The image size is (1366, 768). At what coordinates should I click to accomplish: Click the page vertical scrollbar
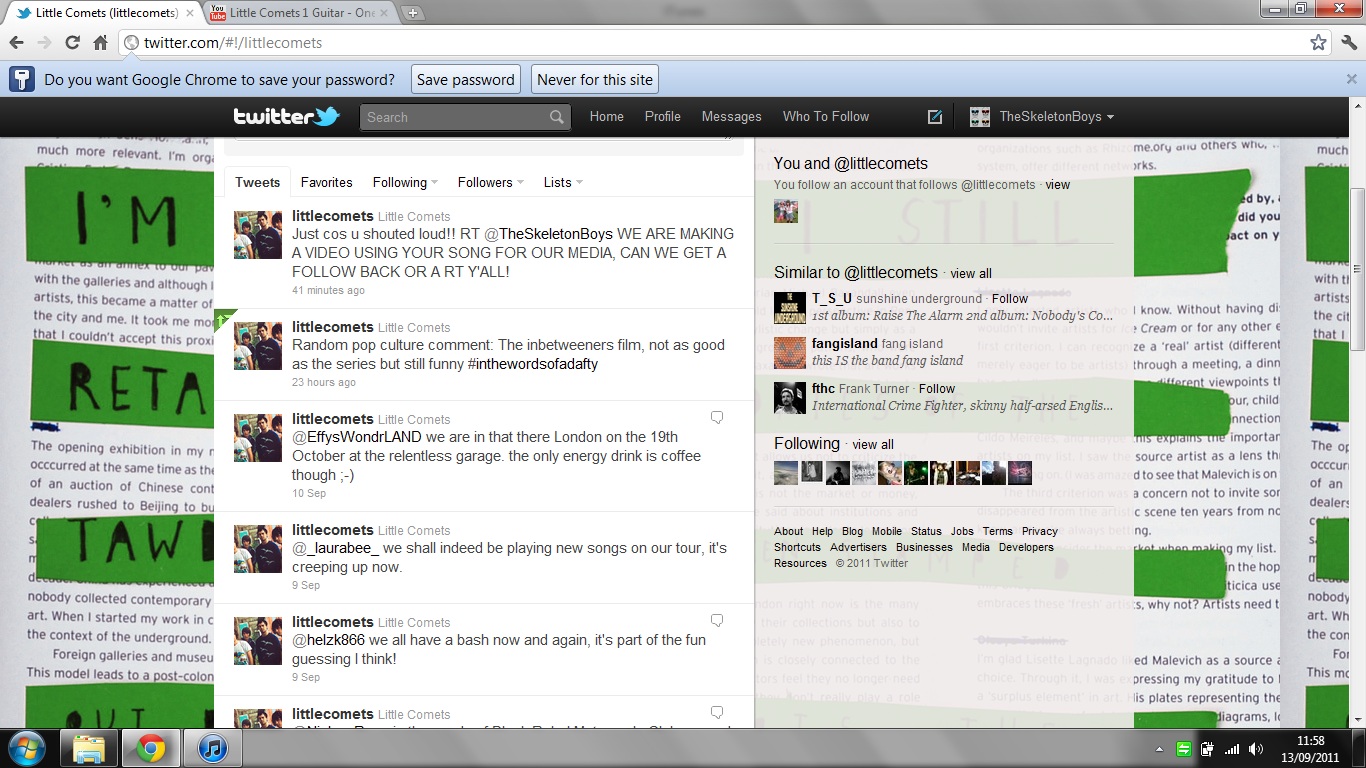click(1357, 270)
